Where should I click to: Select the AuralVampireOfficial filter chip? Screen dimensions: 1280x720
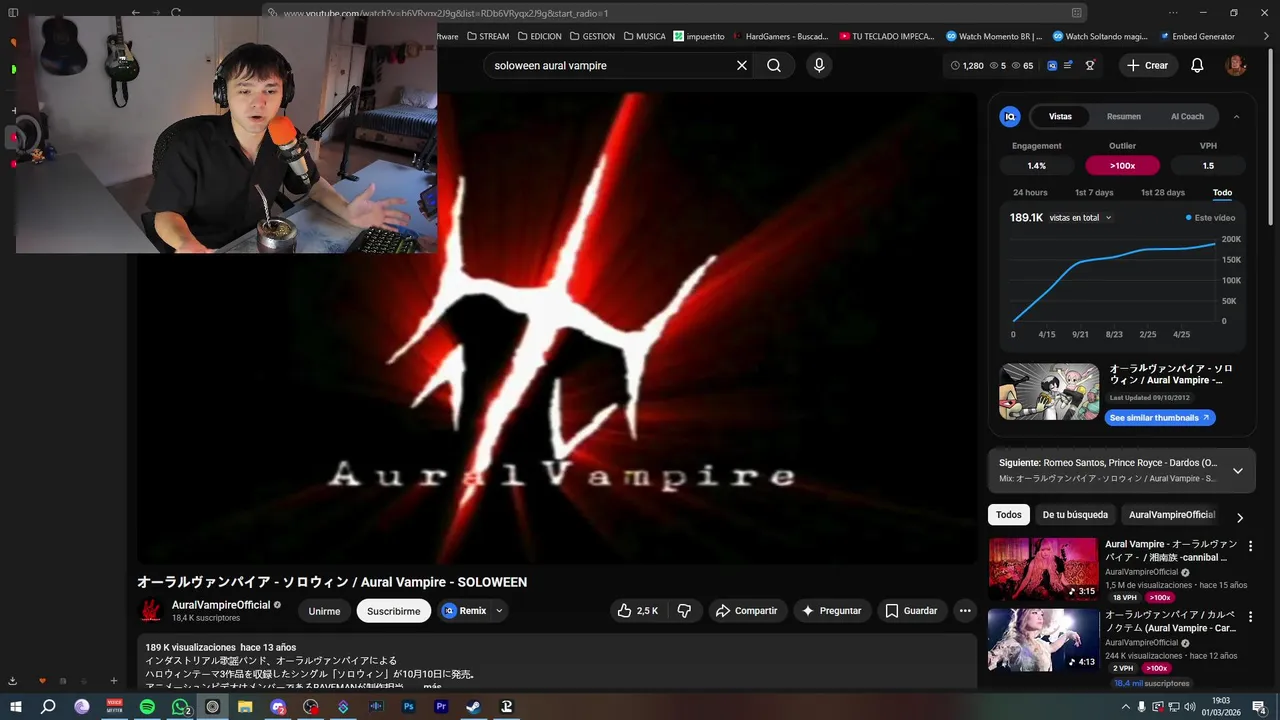click(1172, 515)
